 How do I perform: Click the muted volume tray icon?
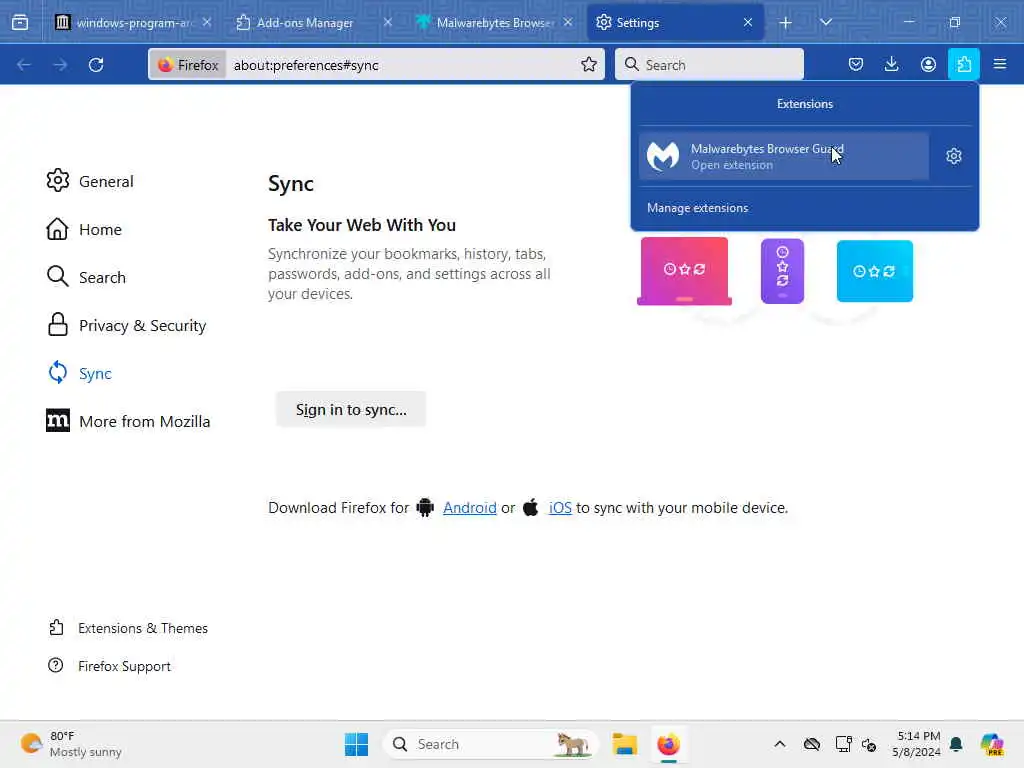869,744
